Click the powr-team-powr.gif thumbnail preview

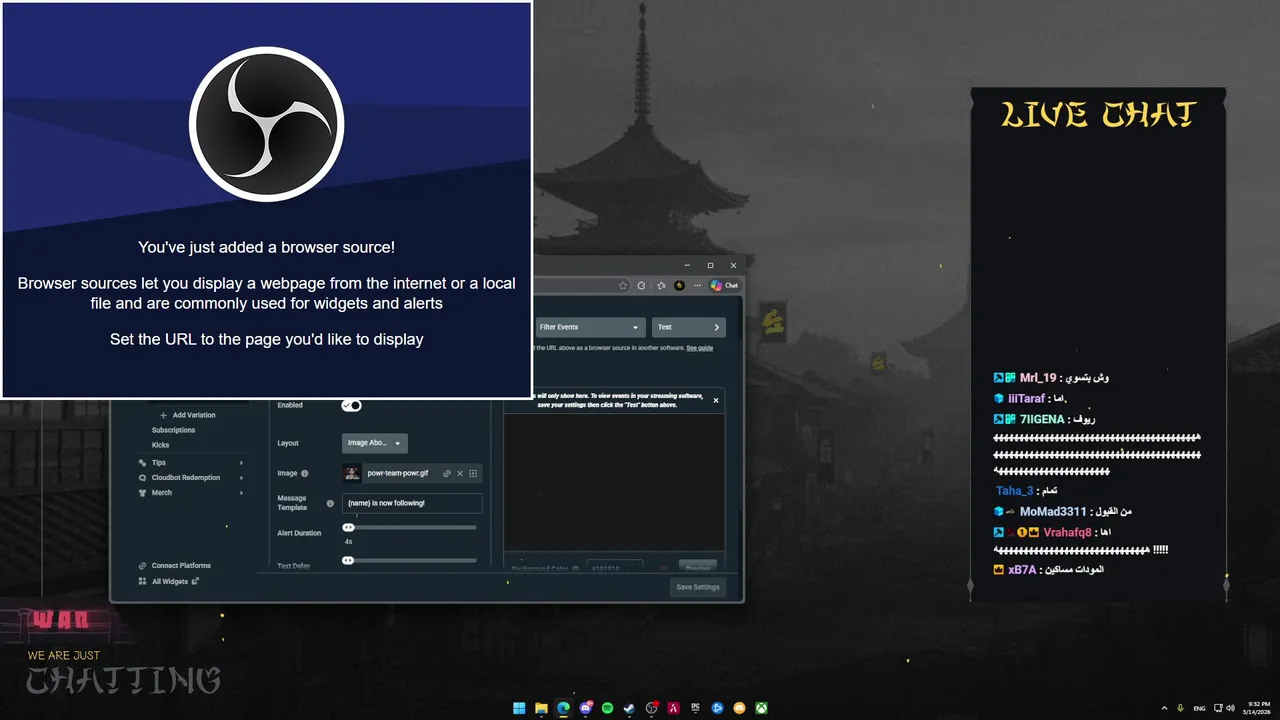(x=352, y=473)
